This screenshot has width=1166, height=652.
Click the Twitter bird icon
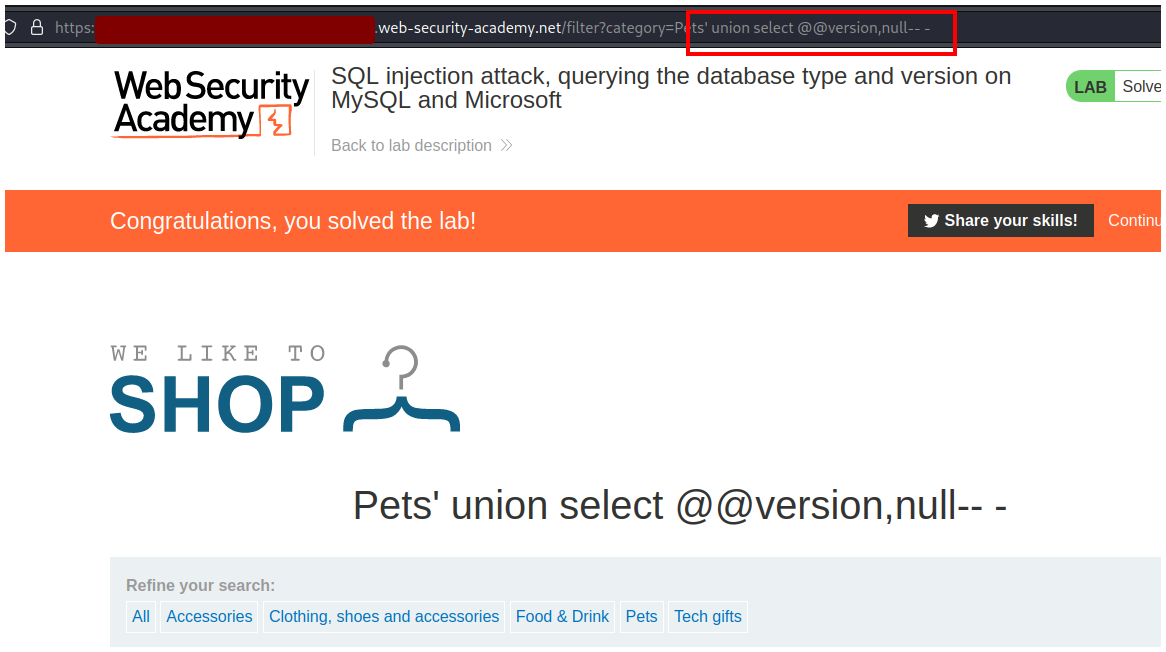(931, 221)
